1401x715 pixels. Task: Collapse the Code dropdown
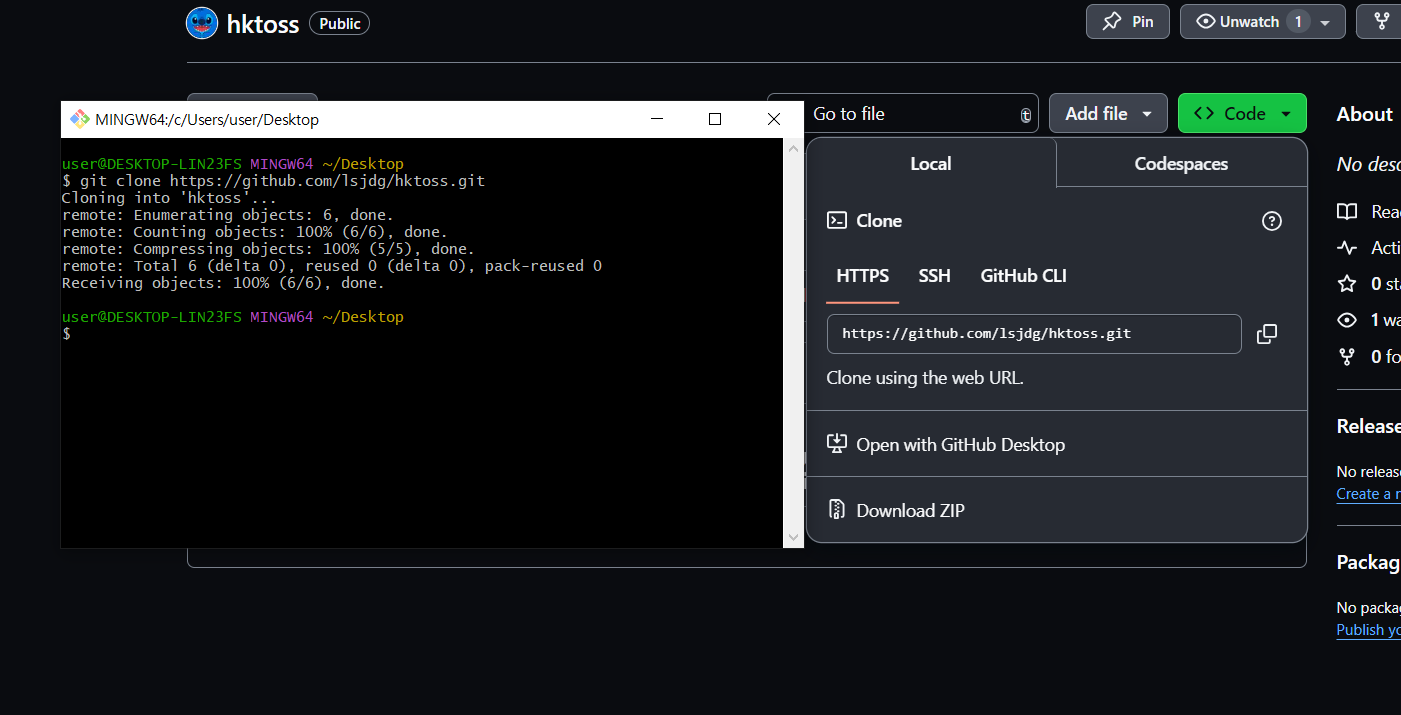(x=1242, y=113)
